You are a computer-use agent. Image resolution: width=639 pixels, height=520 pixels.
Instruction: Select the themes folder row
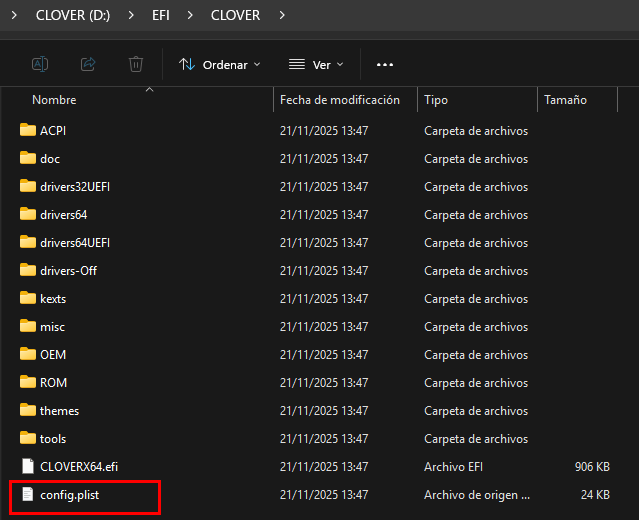coord(59,411)
